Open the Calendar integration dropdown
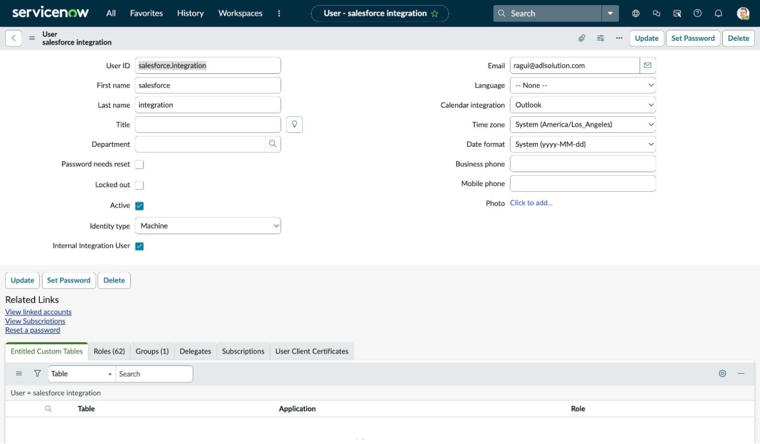Screen dimensions: 760x444 (583, 105)
